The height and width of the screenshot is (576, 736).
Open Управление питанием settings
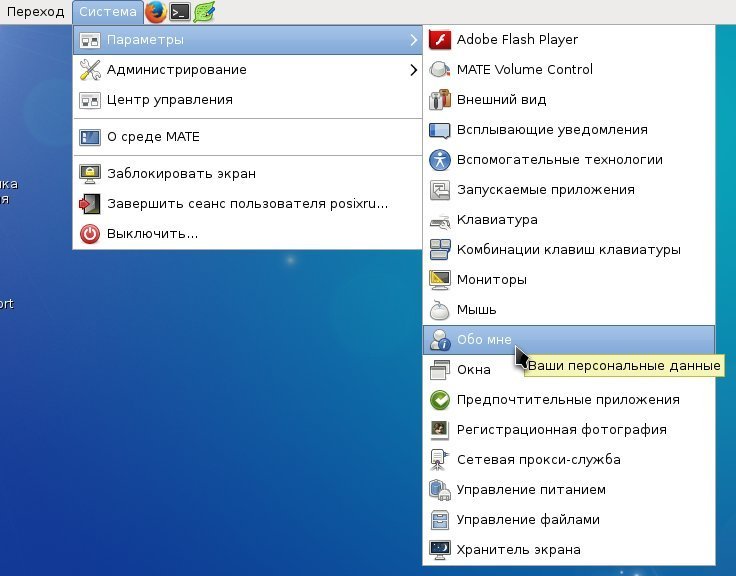(569, 490)
